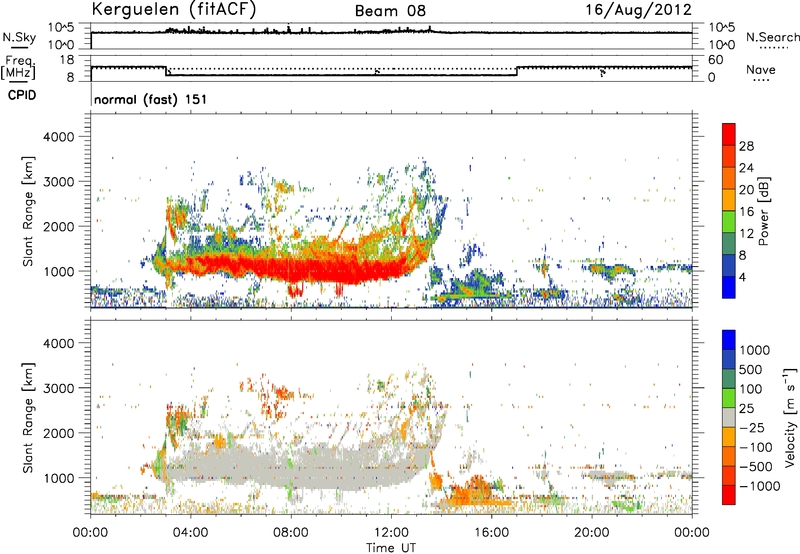The width and height of the screenshot is (800, 554).
Task: Click the frequency step trace near 17:00
Action: (x=517, y=71)
